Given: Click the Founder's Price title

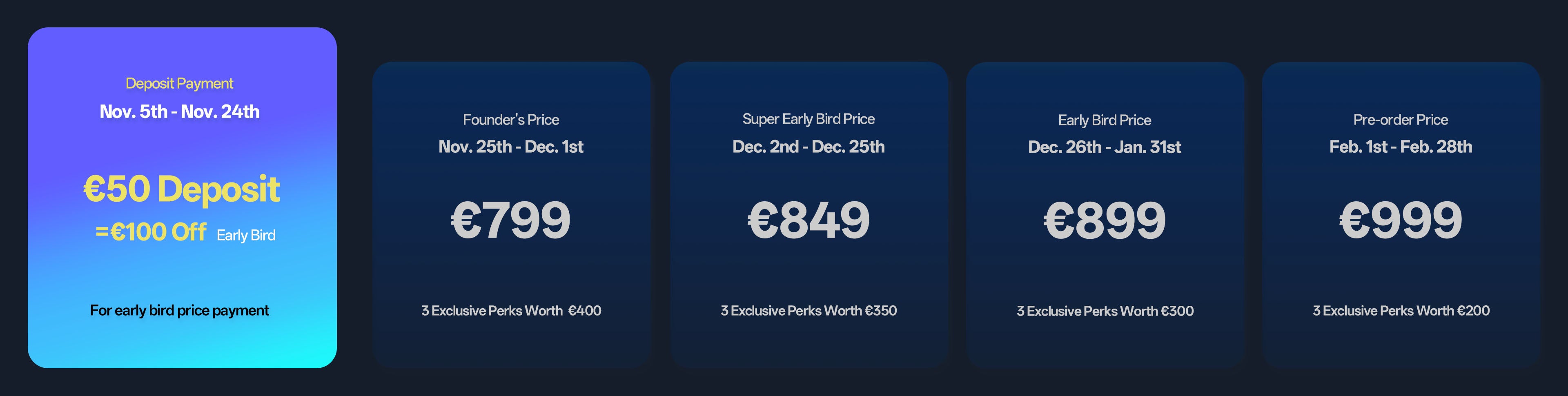Looking at the screenshot, I should (511, 120).
